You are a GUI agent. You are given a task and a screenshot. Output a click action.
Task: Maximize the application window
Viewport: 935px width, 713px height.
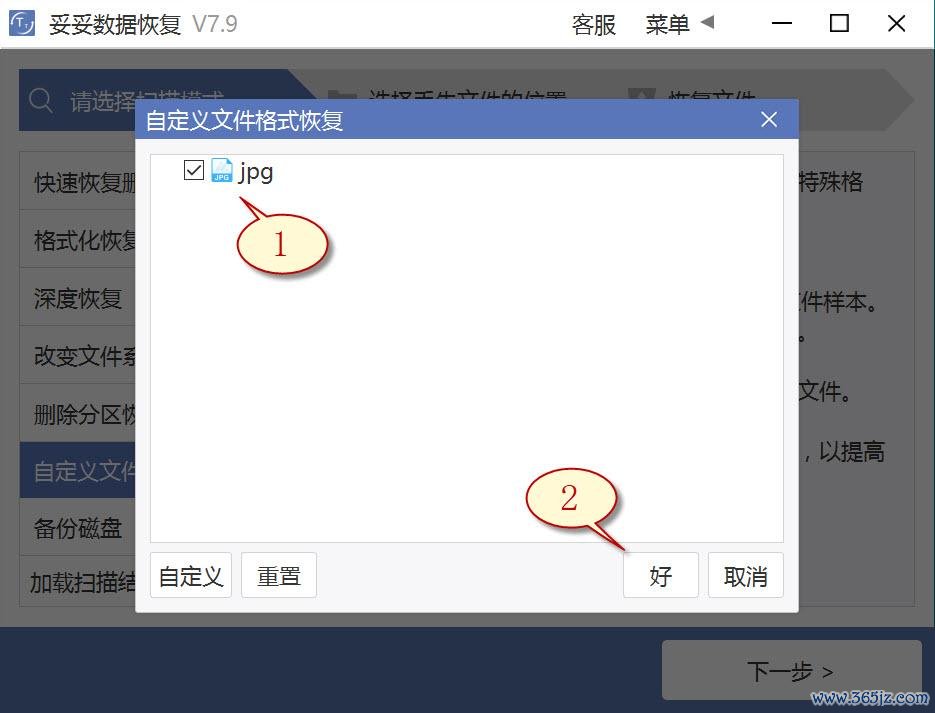tap(839, 23)
